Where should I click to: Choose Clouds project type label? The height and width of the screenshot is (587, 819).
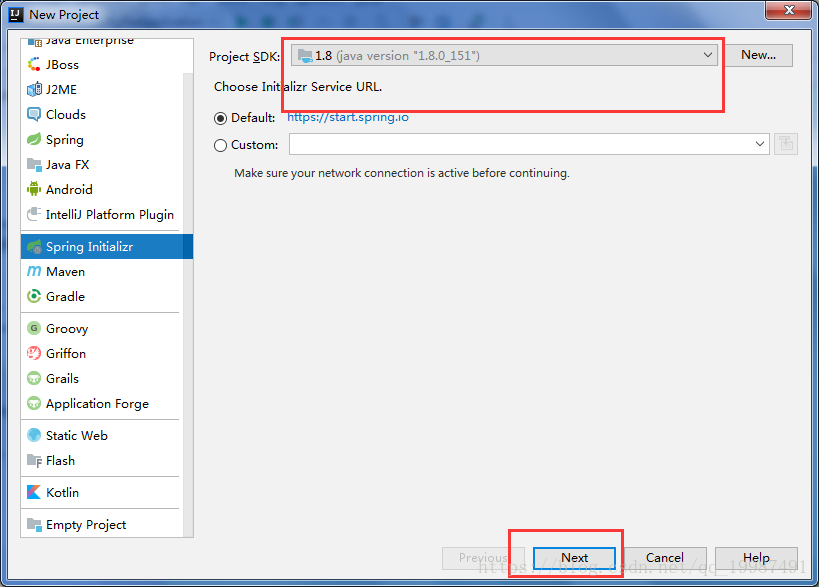(66, 114)
